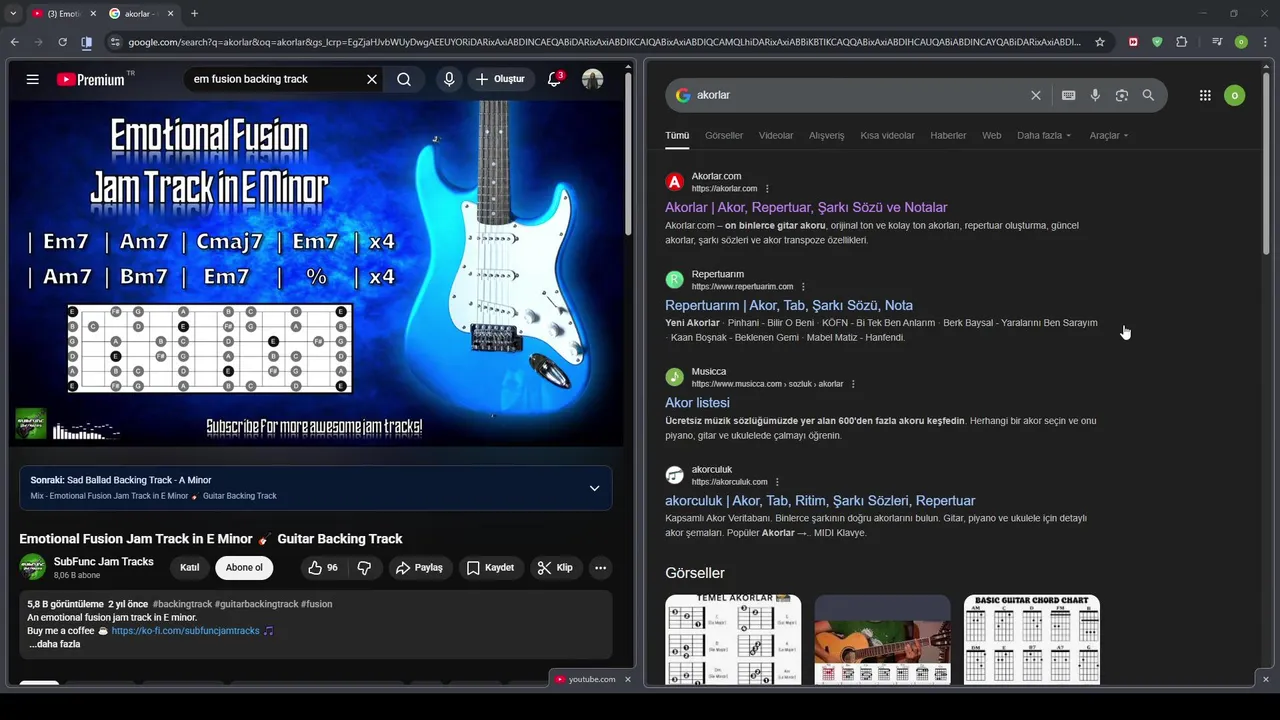Create a clip with Klip button

point(555,568)
